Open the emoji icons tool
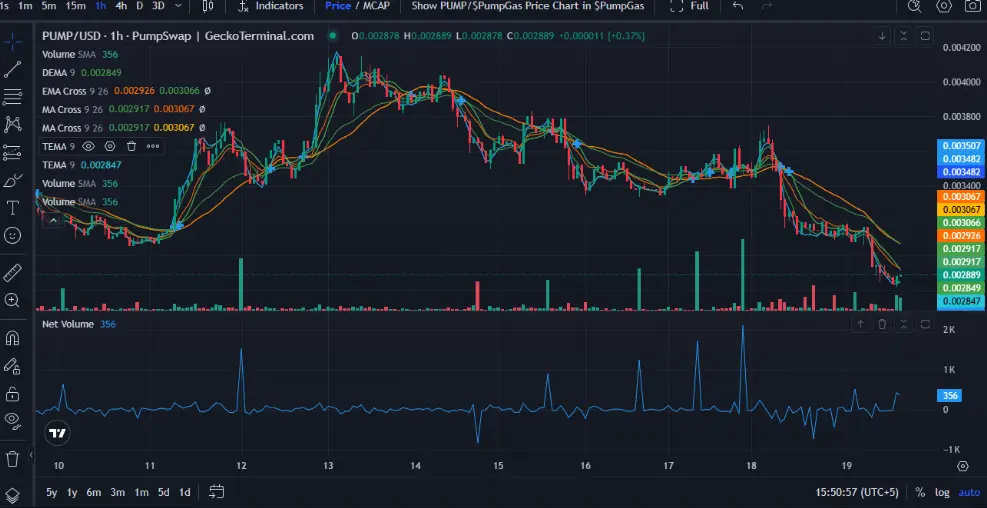987x508 pixels. click(13, 235)
